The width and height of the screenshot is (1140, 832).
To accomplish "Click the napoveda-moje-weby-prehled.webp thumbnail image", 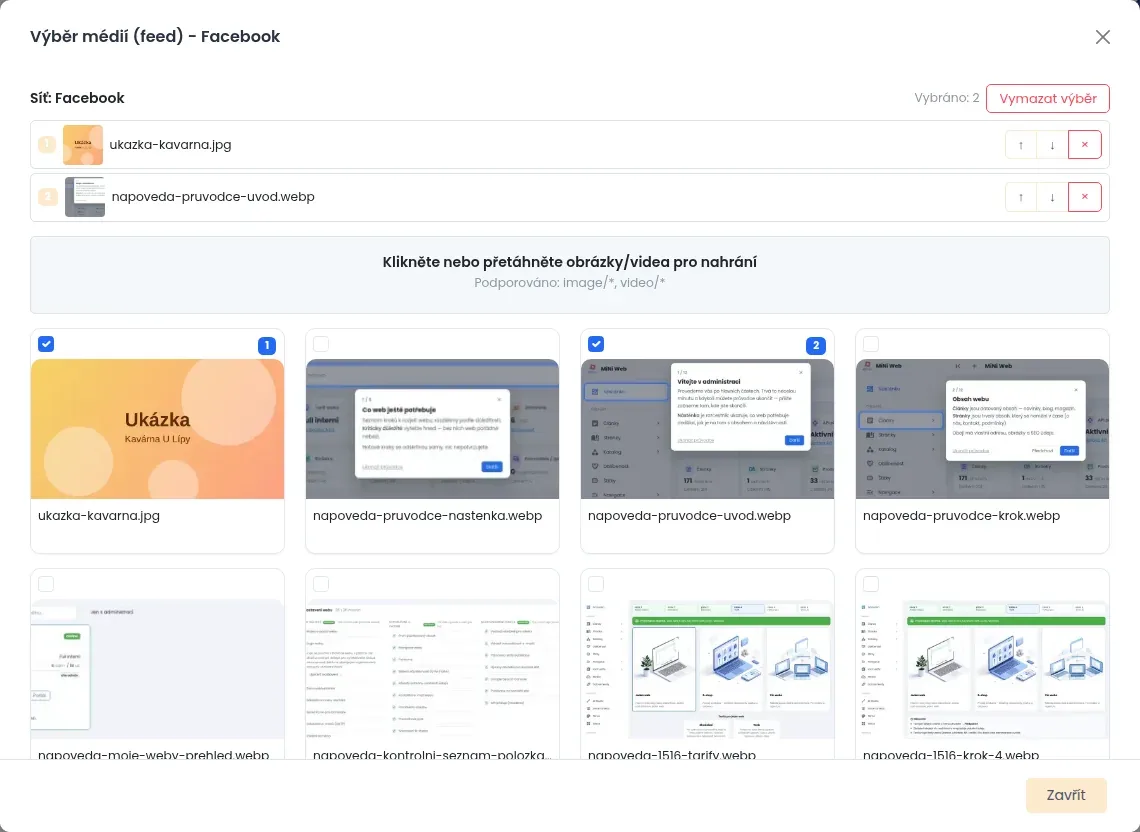I will click(x=157, y=669).
